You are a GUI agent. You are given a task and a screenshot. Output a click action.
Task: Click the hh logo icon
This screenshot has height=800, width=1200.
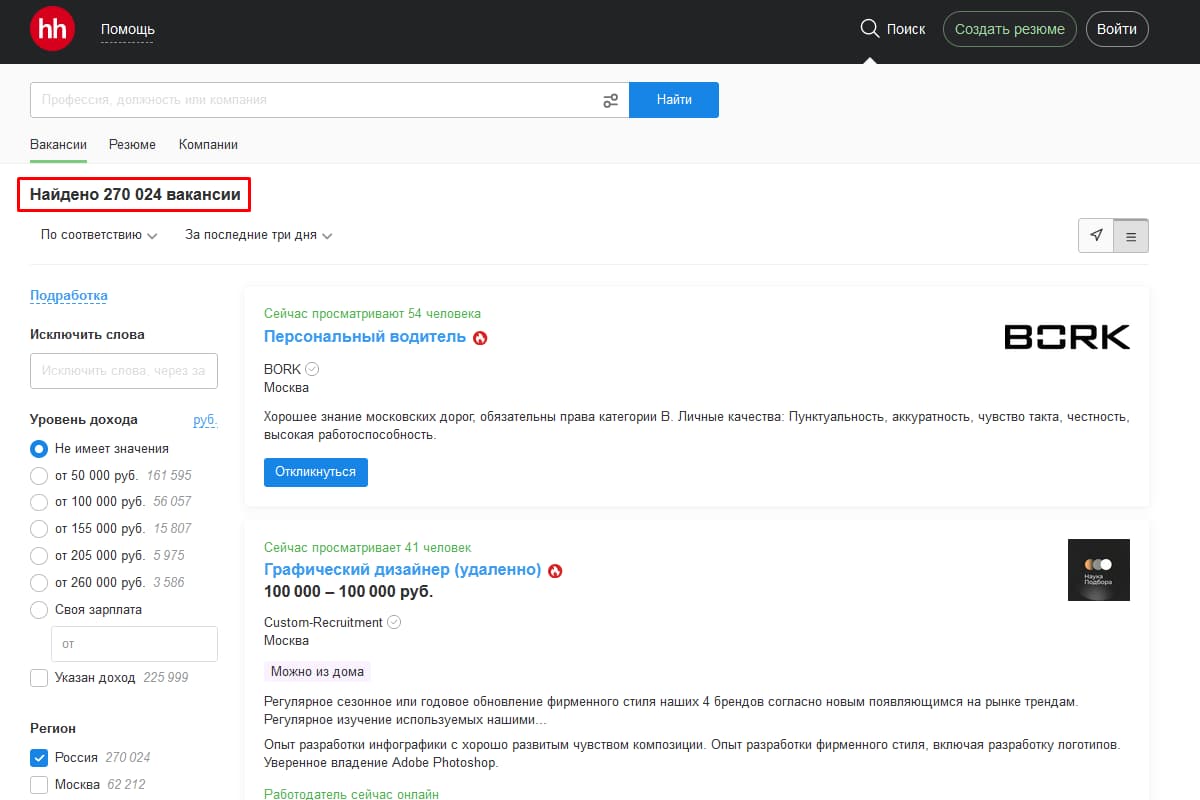[52, 29]
